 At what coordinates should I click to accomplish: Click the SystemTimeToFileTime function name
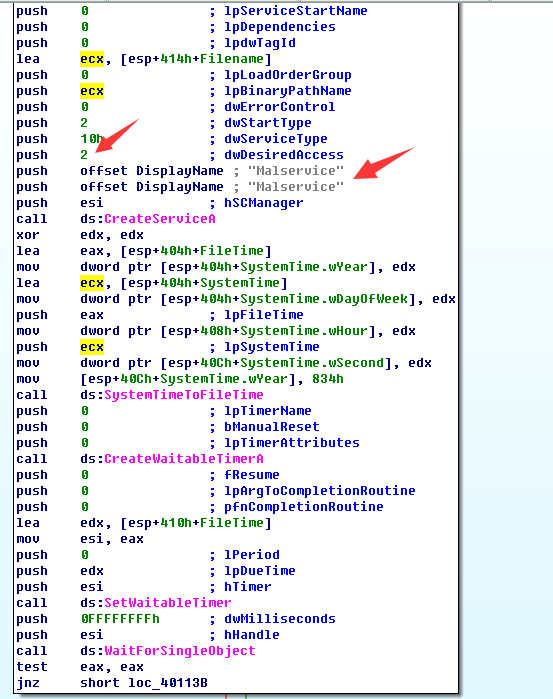coord(184,395)
